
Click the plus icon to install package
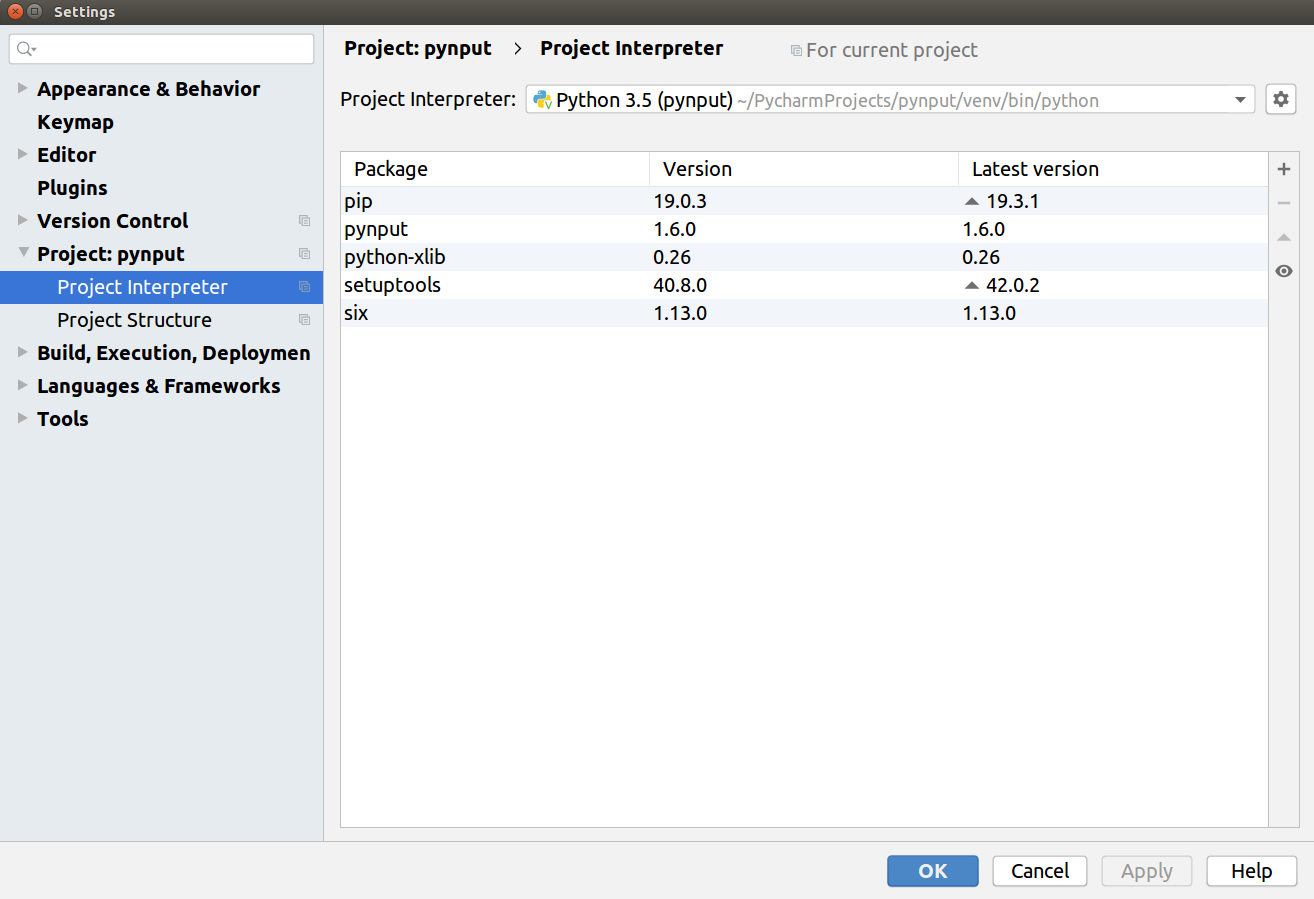[x=1284, y=170]
